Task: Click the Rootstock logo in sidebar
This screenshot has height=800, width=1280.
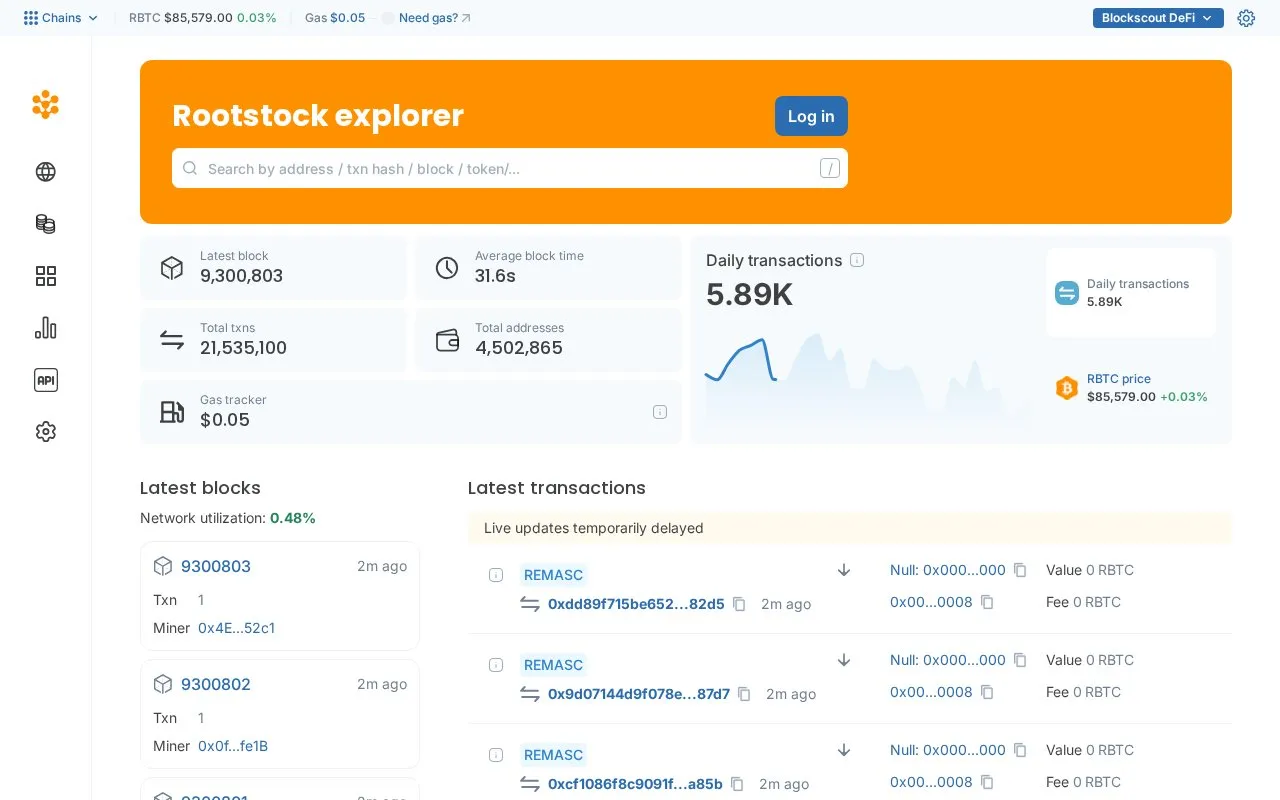Action: click(x=45, y=104)
